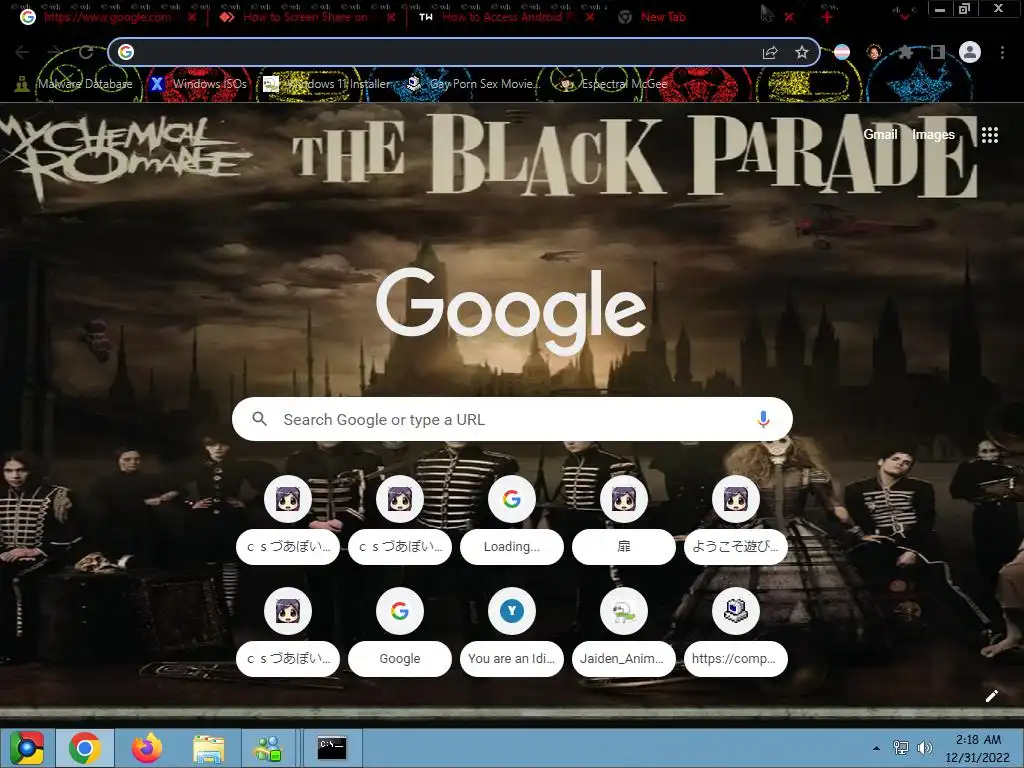Open the Windows 11 Installer bookmark
1024x768 pixels.
(x=327, y=84)
